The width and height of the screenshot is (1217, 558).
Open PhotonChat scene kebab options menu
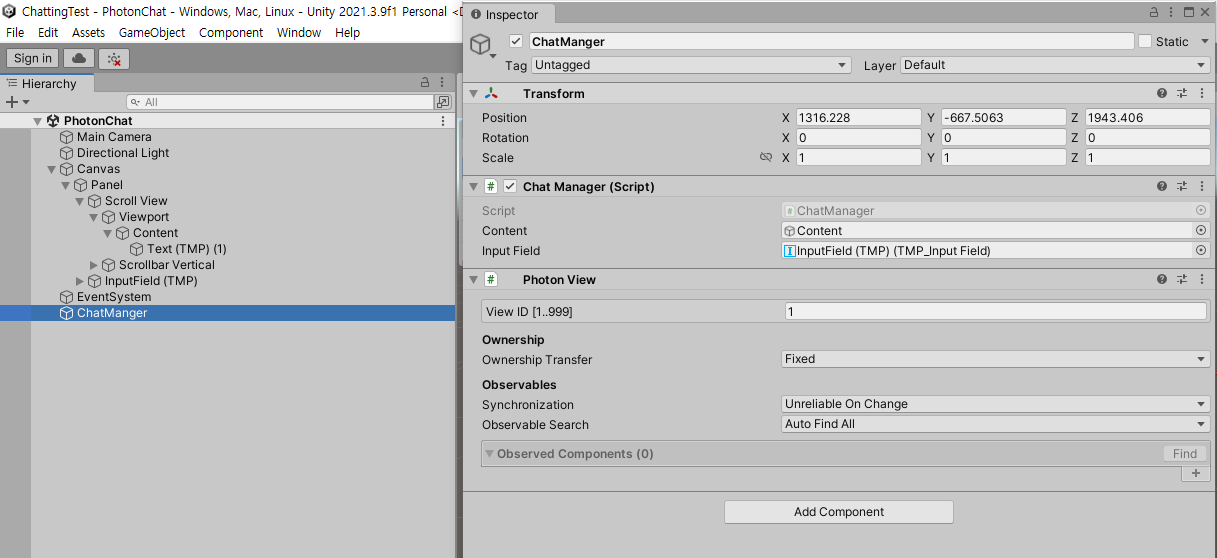coord(443,121)
